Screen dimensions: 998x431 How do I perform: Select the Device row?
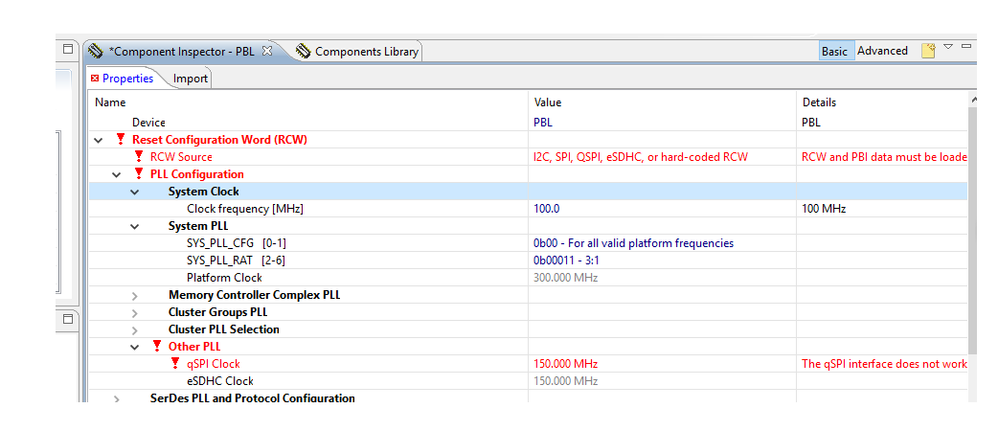(x=528, y=122)
